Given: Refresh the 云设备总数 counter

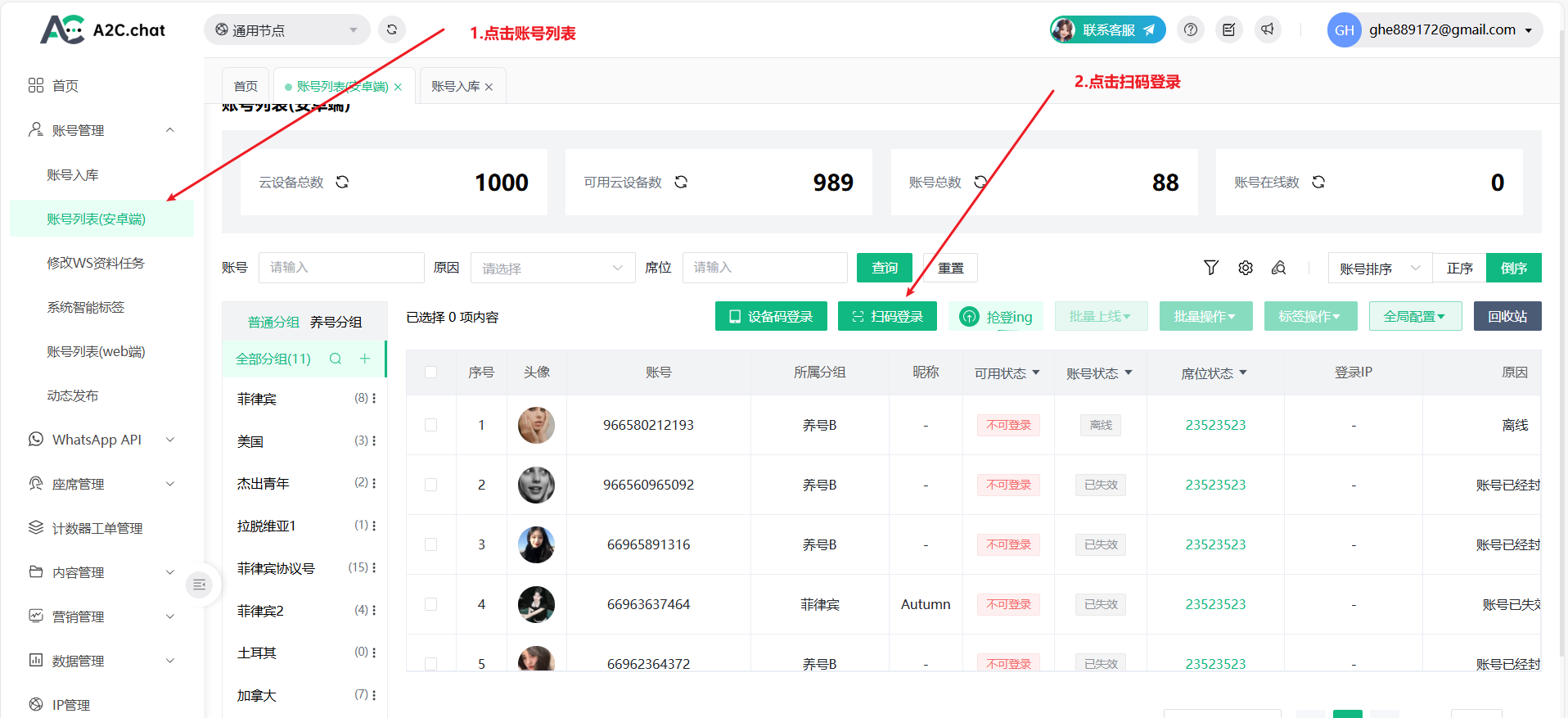Looking at the screenshot, I should click(x=343, y=182).
